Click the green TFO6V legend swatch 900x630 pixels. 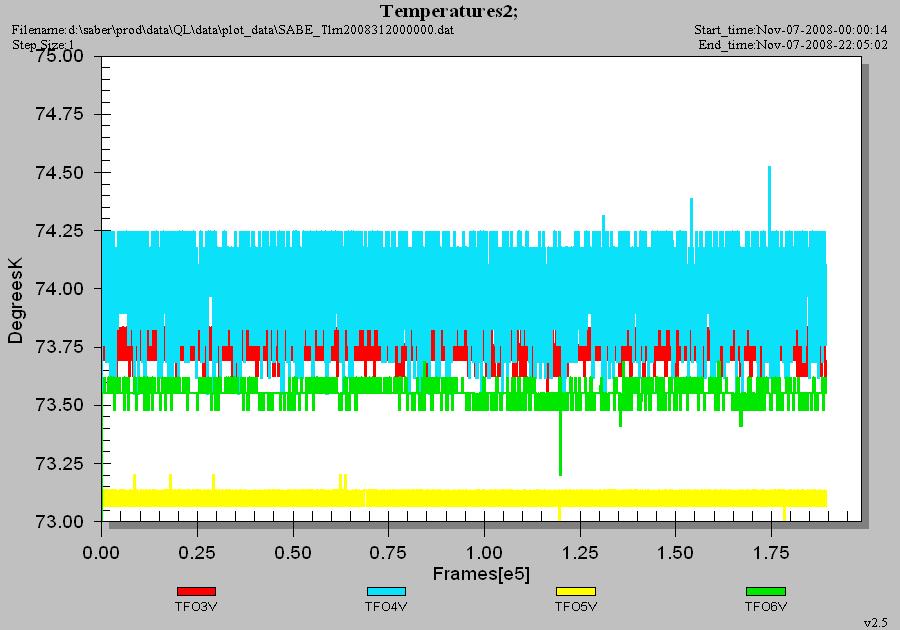coord(766,592)
